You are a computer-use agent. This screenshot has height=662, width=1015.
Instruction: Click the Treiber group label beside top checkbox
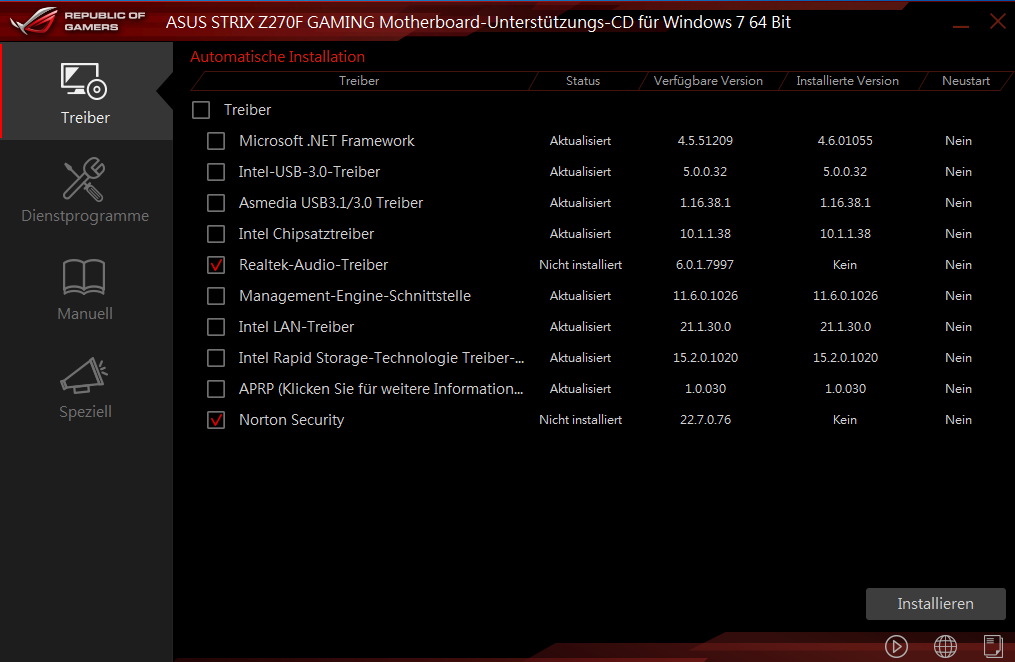coord(247,110)
